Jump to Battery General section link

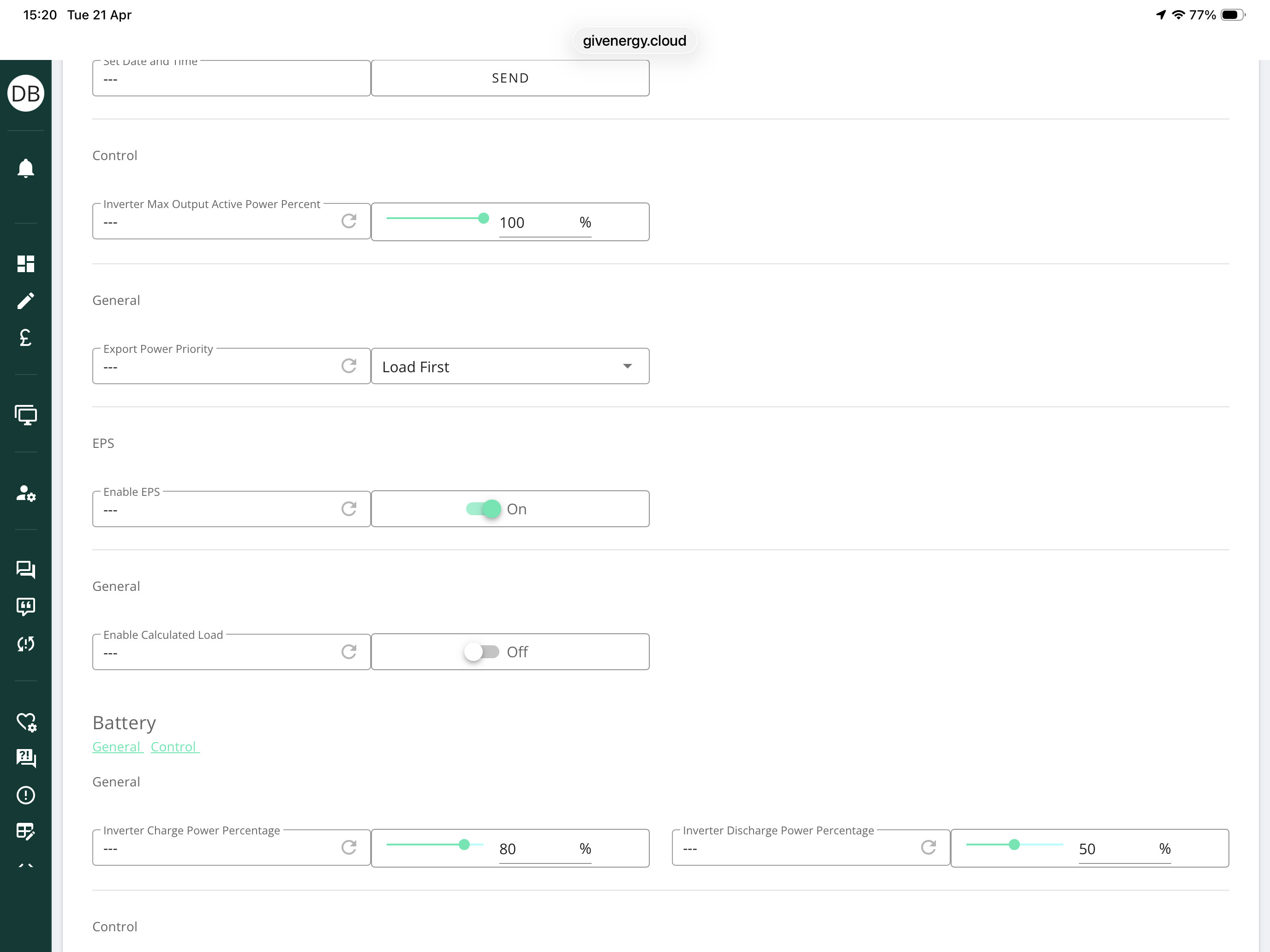(117, 747)
